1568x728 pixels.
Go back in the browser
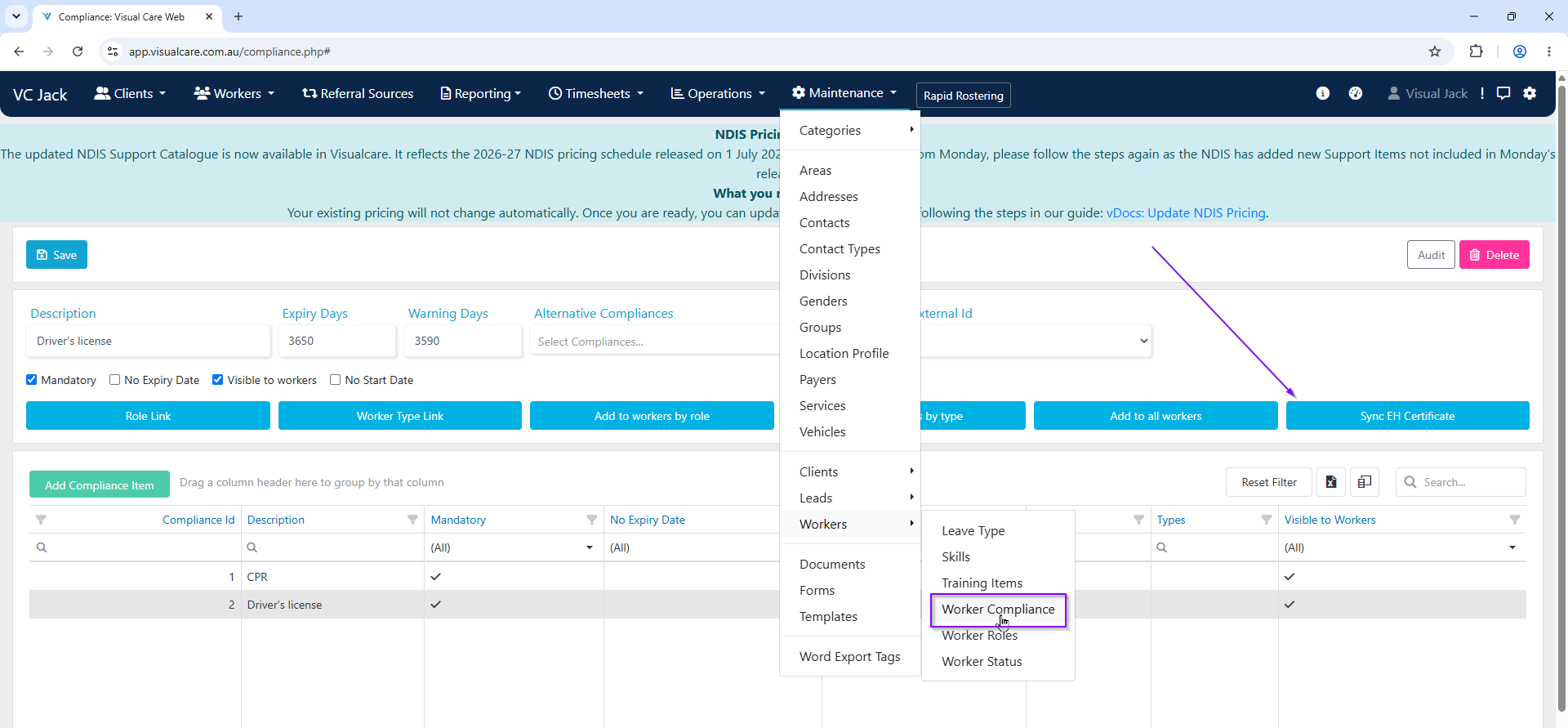19,51
